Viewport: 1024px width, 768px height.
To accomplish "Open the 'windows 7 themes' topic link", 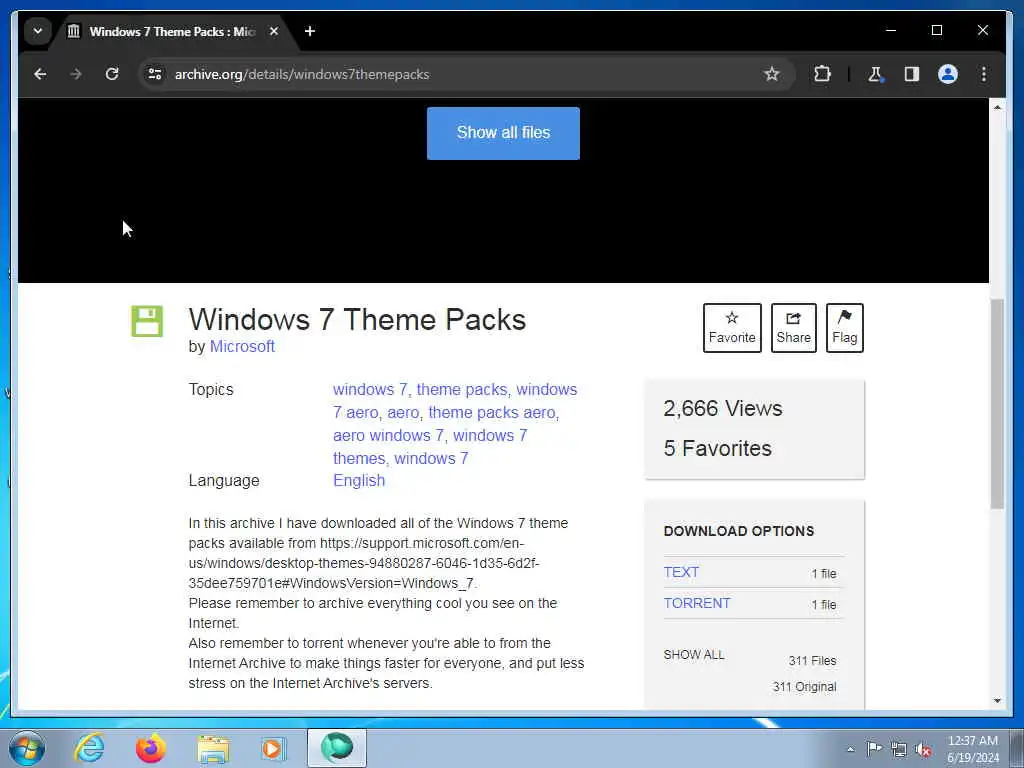I will [x=430, y=447].
